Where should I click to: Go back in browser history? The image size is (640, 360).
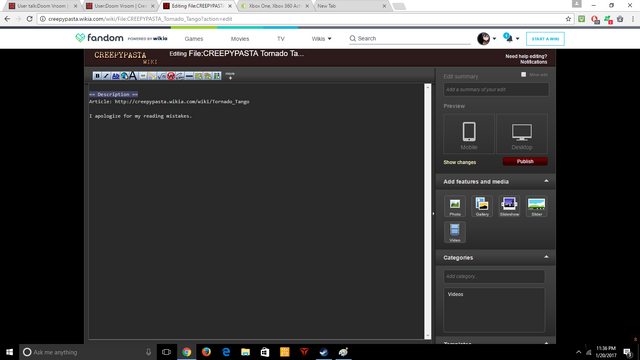coord(7,19)
